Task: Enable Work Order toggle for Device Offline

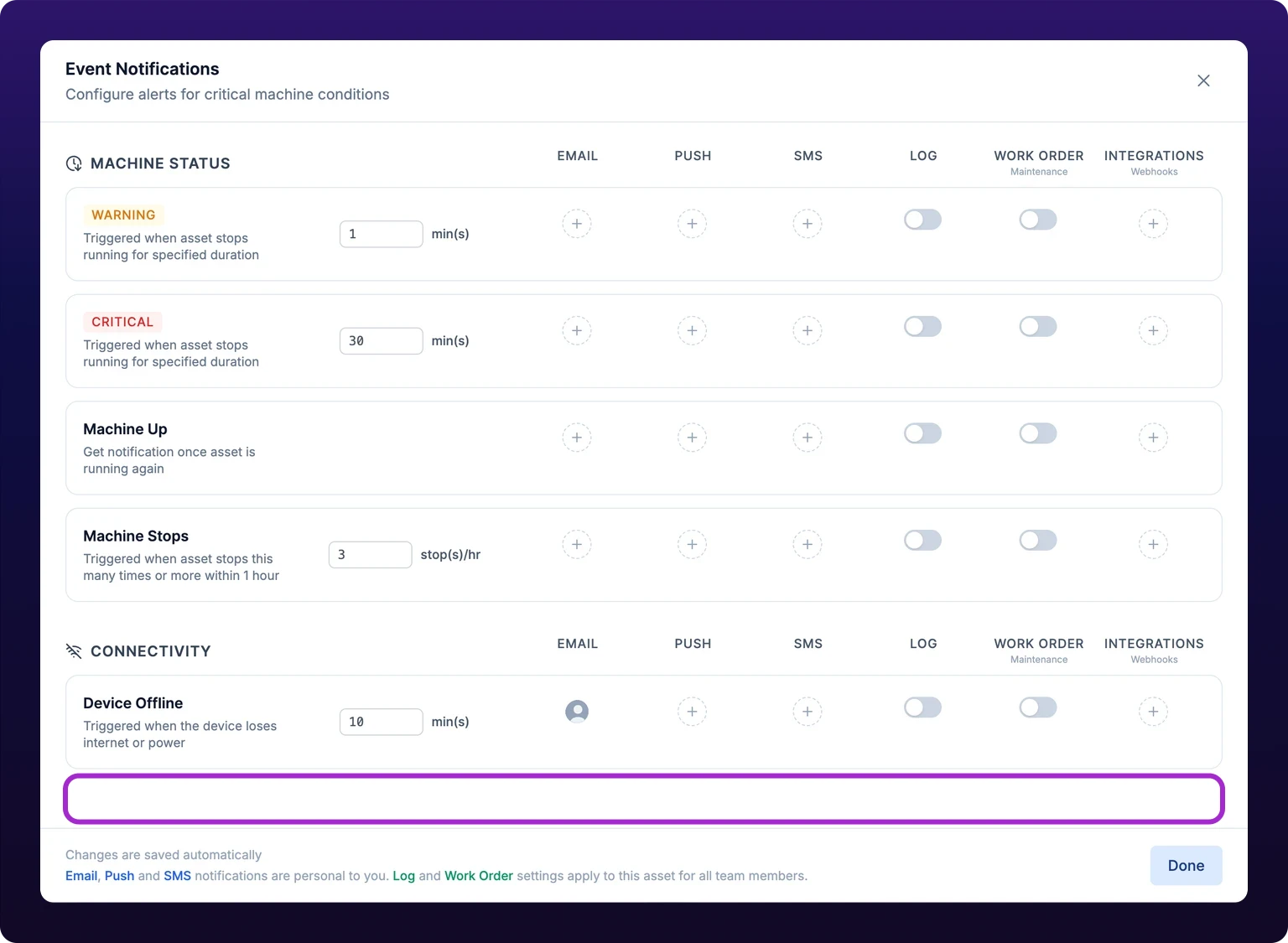Action: pyautogui.click(x=1038, y=707)
